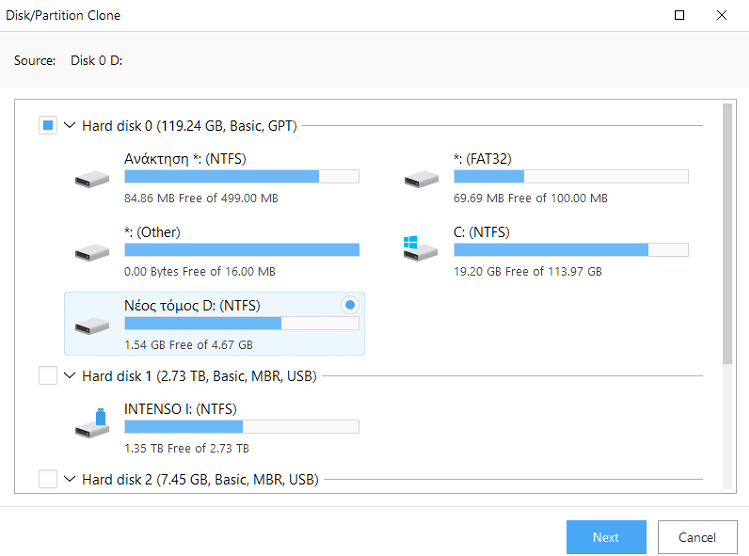The height and width of the screenshot is (556, 749).
Task: Close the Disk/Partition Clone dialog
Action: [721, 15]
